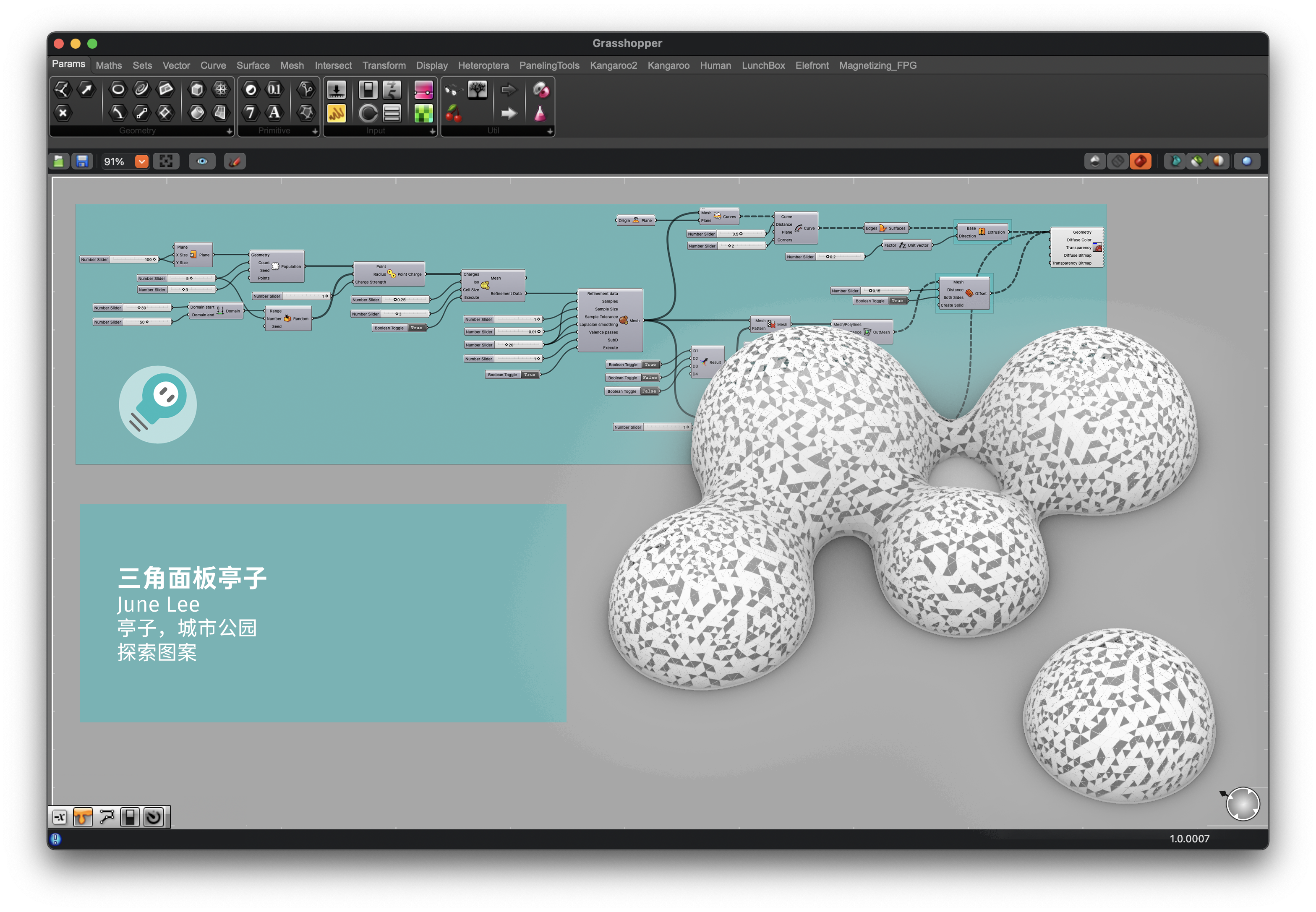Toggle the eye preview settings button
This screenshot has width=1316, height=912.
tap(202, 162)
